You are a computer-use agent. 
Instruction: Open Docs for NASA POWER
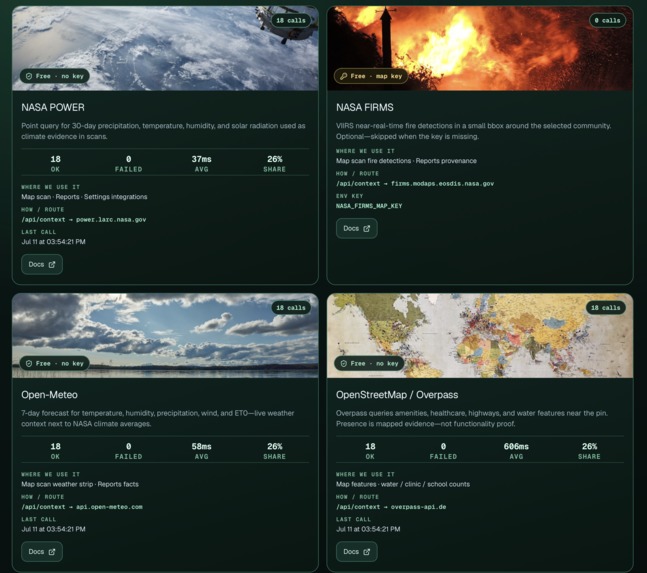click(42, 264)
